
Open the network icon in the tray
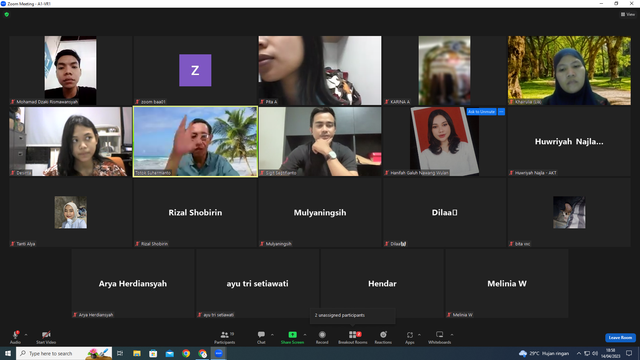(x=587, y=353)
